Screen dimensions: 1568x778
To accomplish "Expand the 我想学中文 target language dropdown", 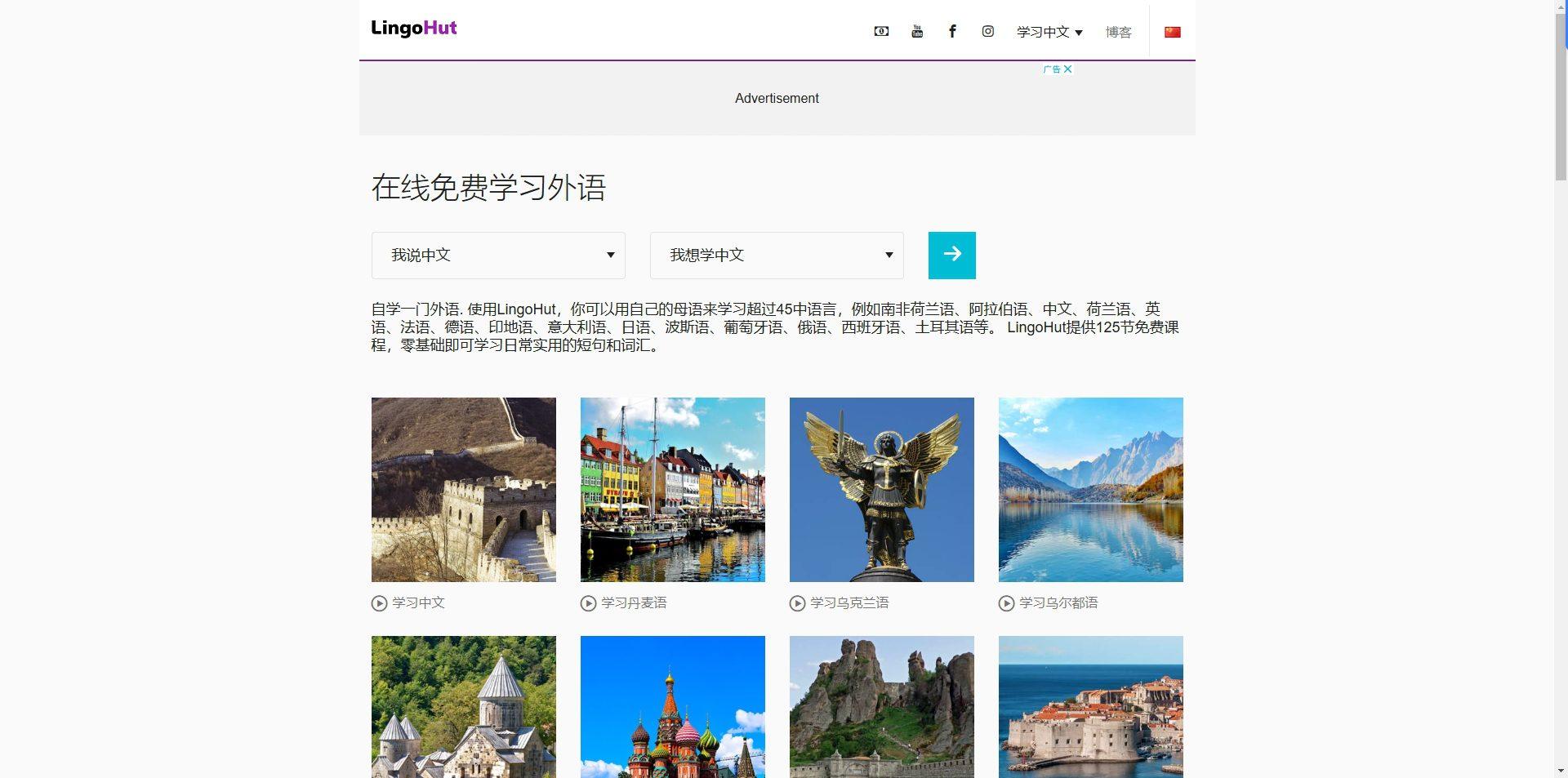I will (x=776, y=256).
